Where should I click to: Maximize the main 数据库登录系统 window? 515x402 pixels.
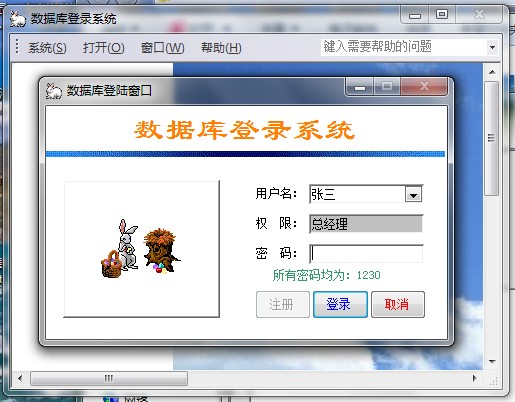pyautogui.click(x=442, y=15)
